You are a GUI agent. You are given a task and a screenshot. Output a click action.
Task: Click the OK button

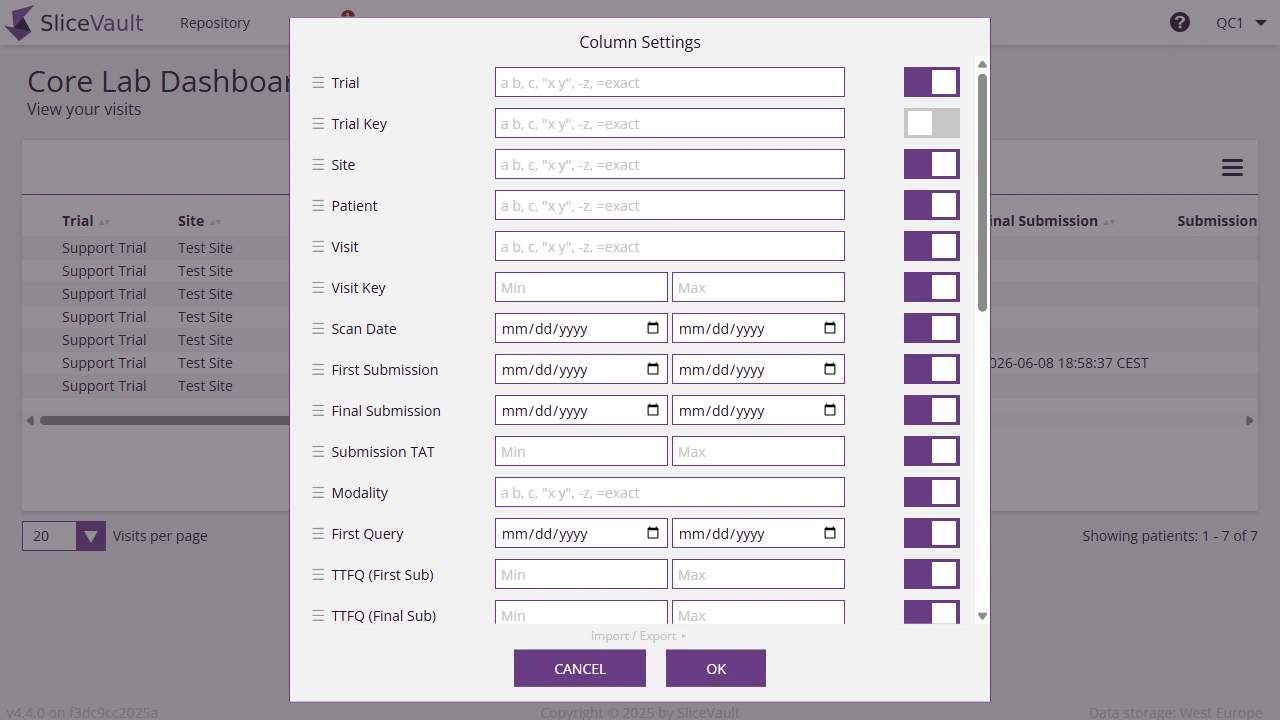(716, 669)
